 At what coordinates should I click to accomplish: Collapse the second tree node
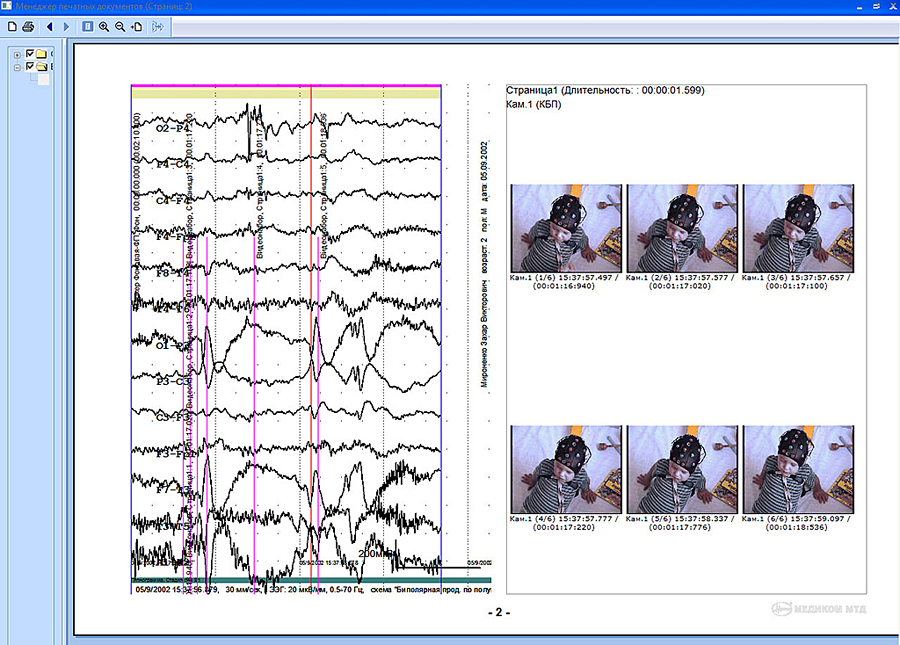coord(17,67)
